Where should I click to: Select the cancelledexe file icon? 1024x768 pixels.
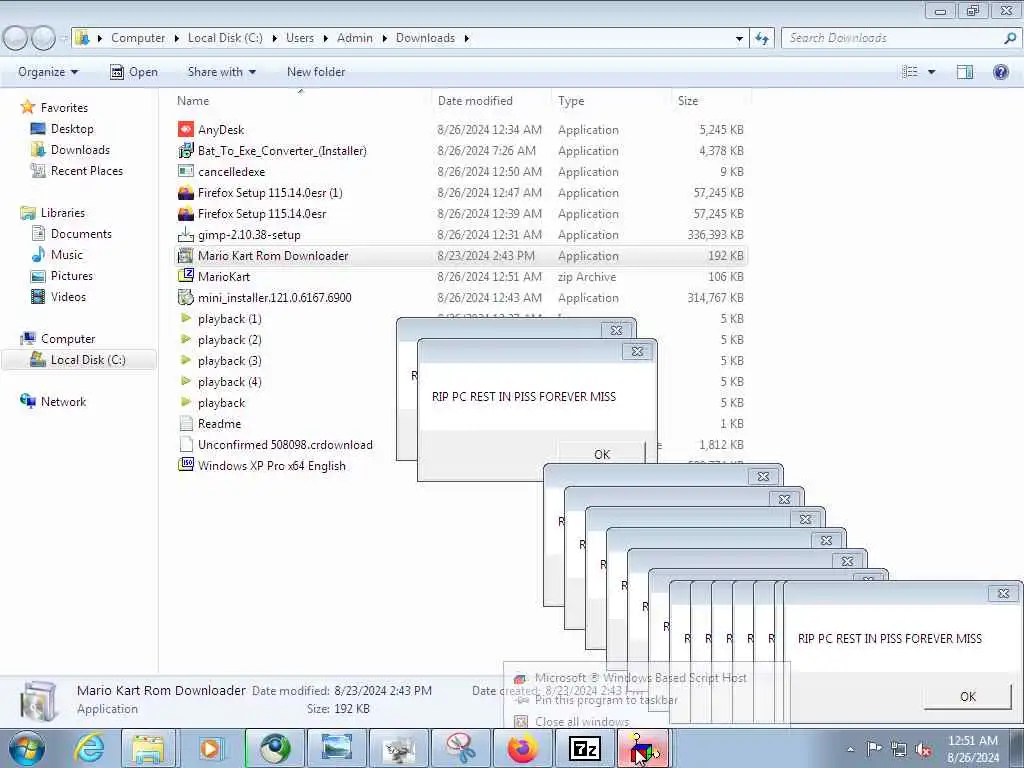pyautogui.click(x=185, y=171)
